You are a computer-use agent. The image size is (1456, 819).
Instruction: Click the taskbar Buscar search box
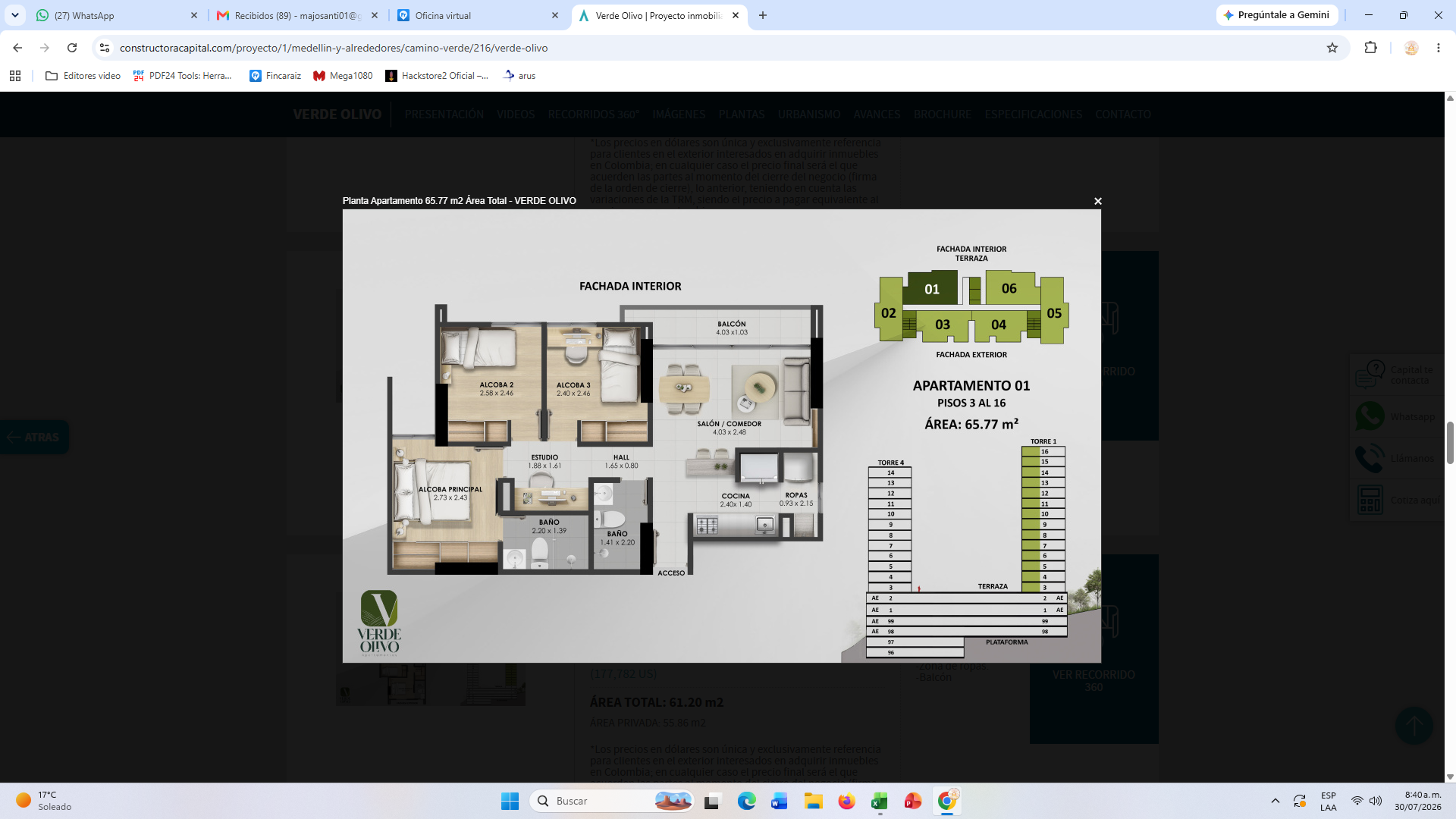[x=612, y=801]
